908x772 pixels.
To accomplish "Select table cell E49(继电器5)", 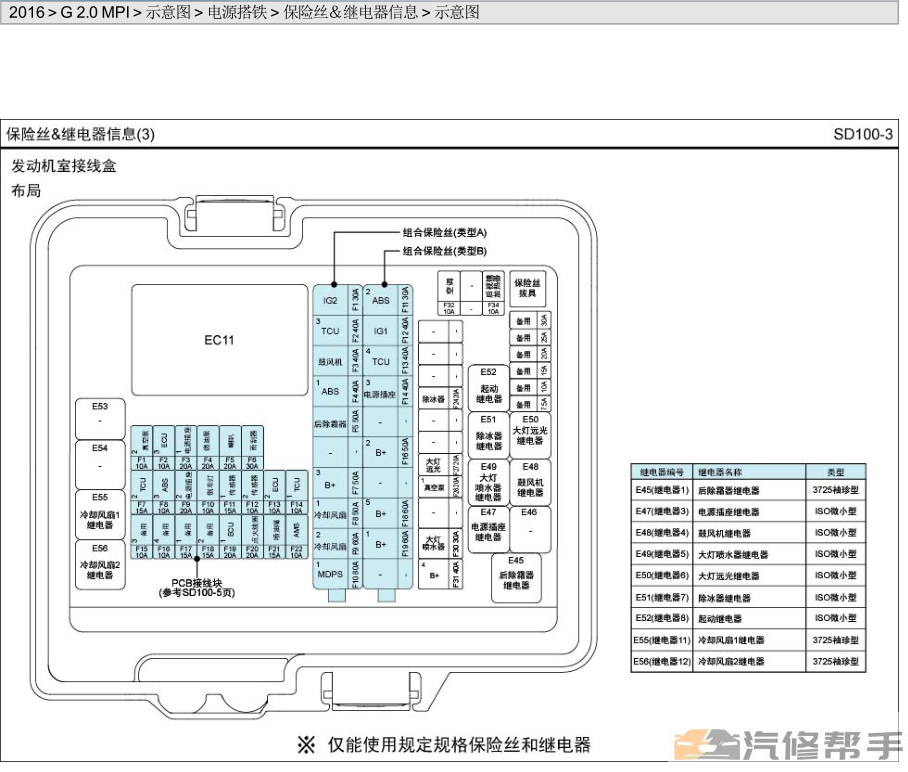I will [x=662, y=554].
